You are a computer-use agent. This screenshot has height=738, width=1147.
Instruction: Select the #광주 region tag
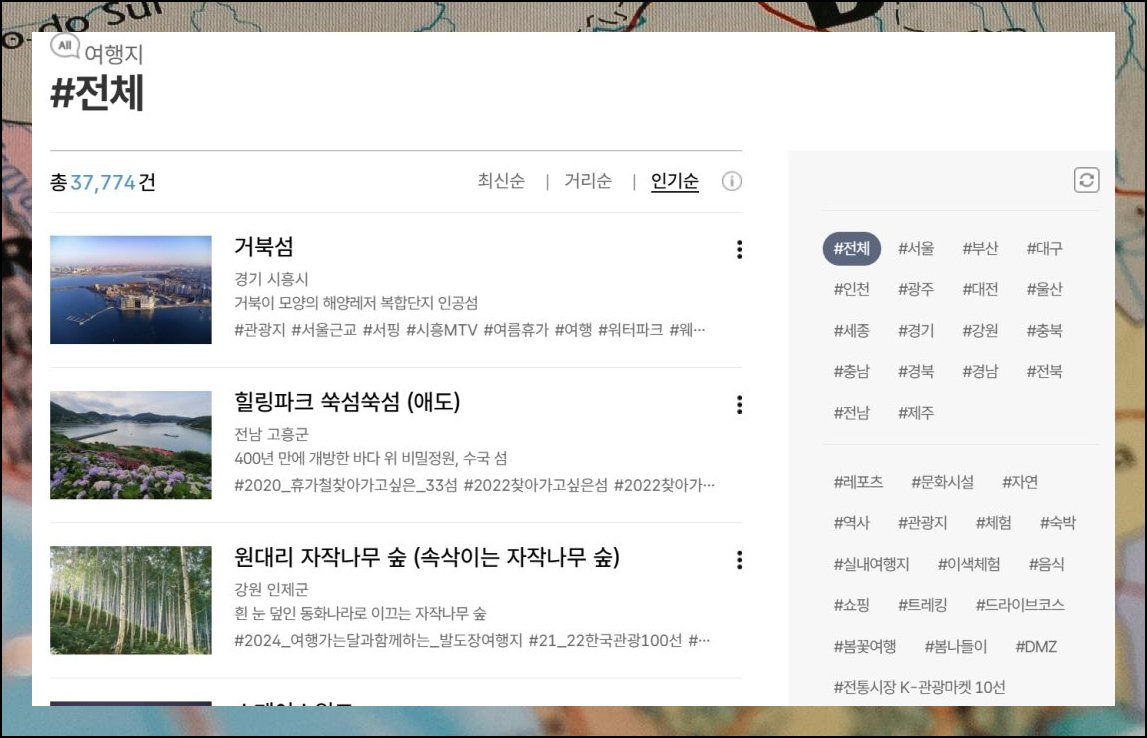coord(916,290)
